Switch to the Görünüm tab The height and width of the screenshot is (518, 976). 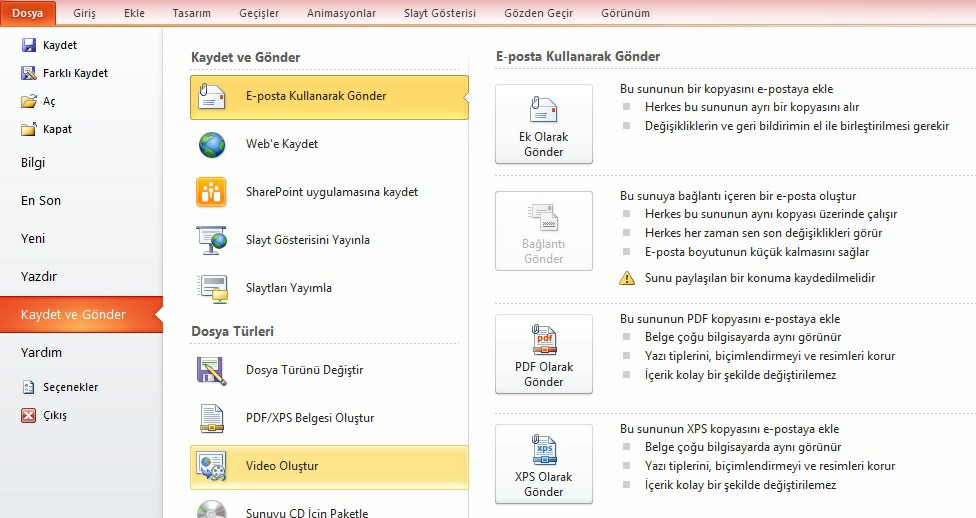[x=626, y=13]
